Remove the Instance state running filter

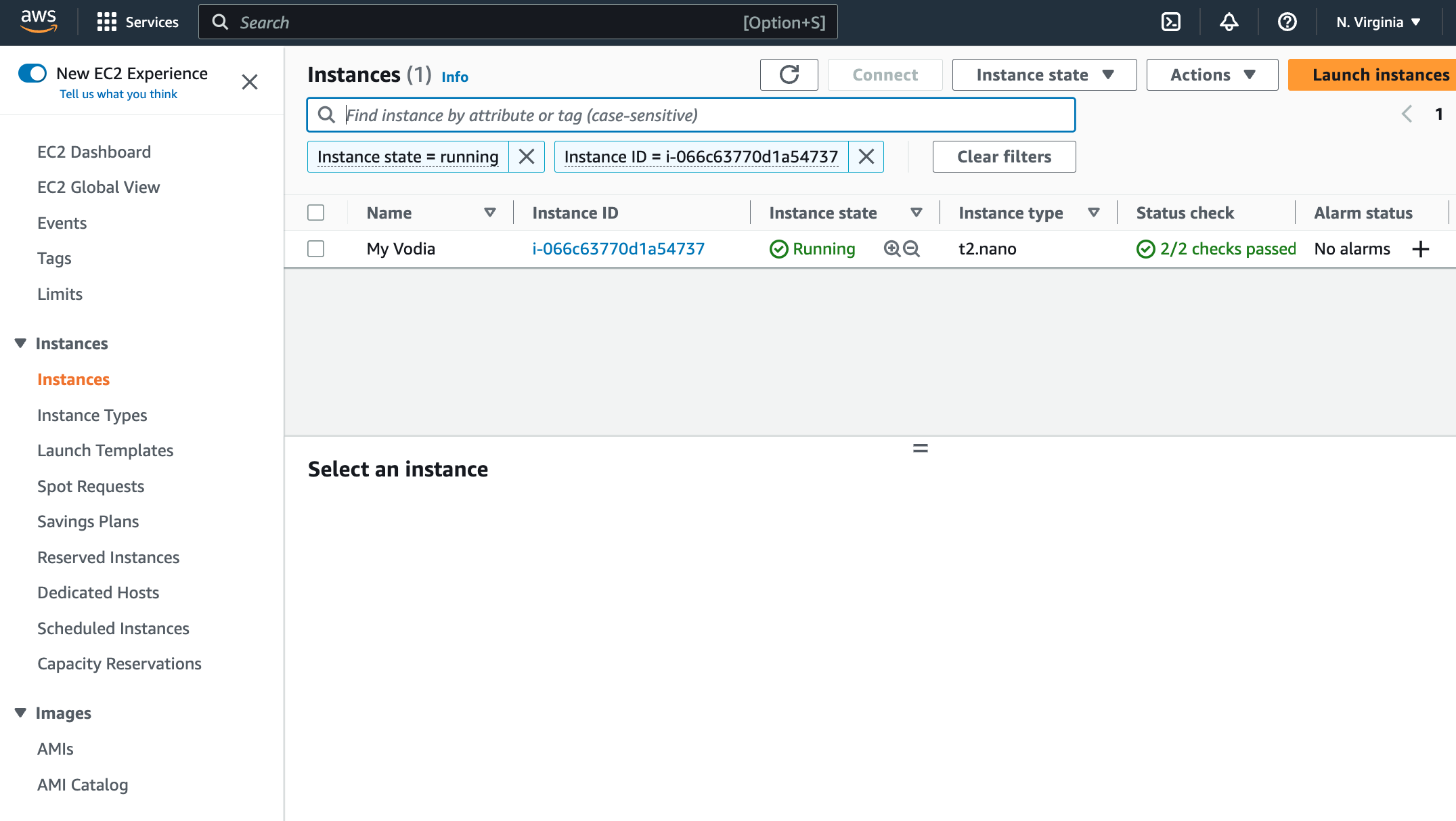click(x=527, y=157)
